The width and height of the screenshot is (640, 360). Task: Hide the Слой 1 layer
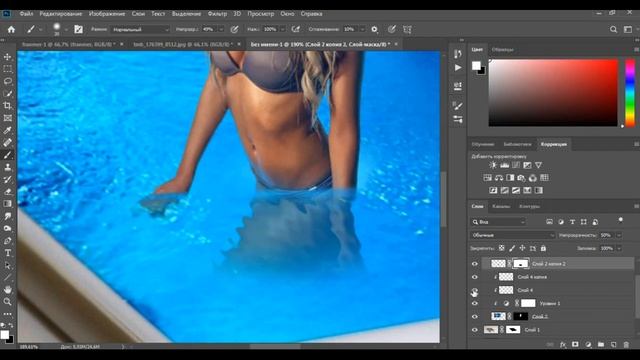click(475, 330)
